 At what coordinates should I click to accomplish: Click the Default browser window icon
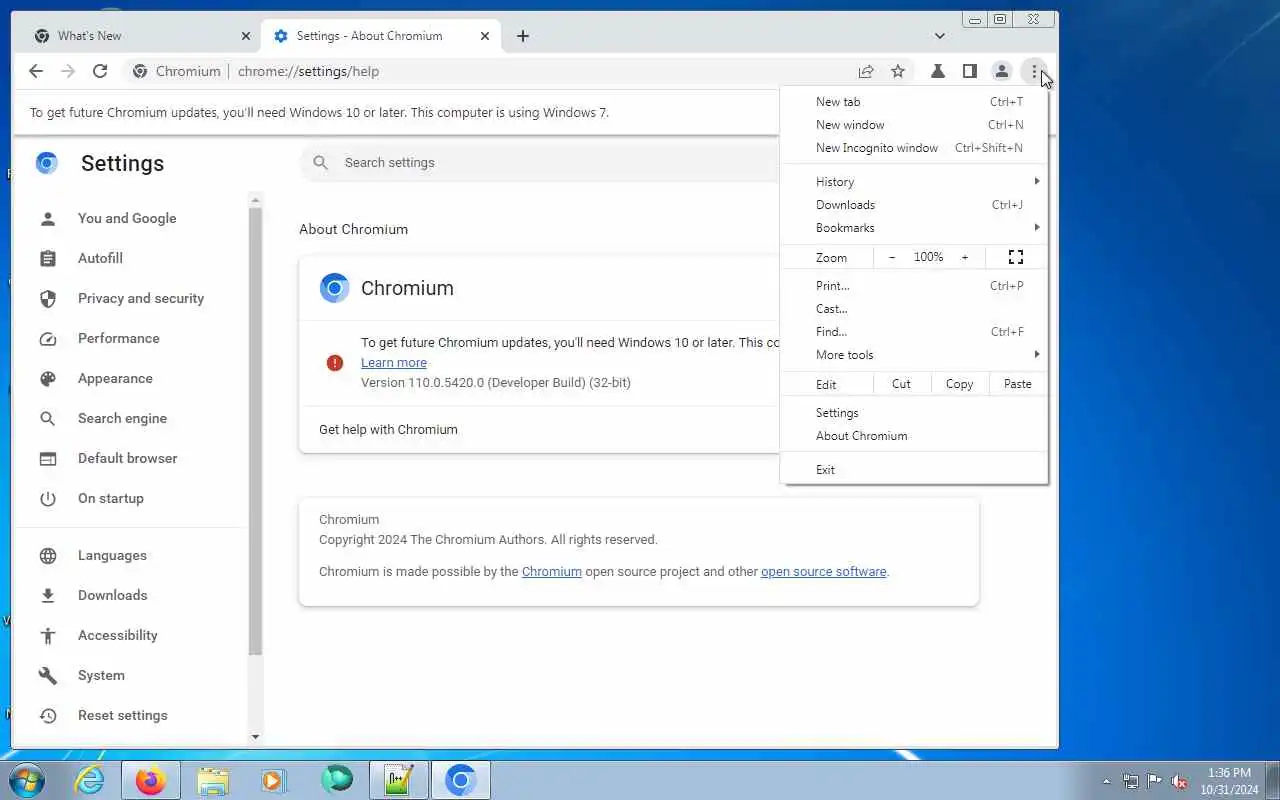(x=48, y=458)
